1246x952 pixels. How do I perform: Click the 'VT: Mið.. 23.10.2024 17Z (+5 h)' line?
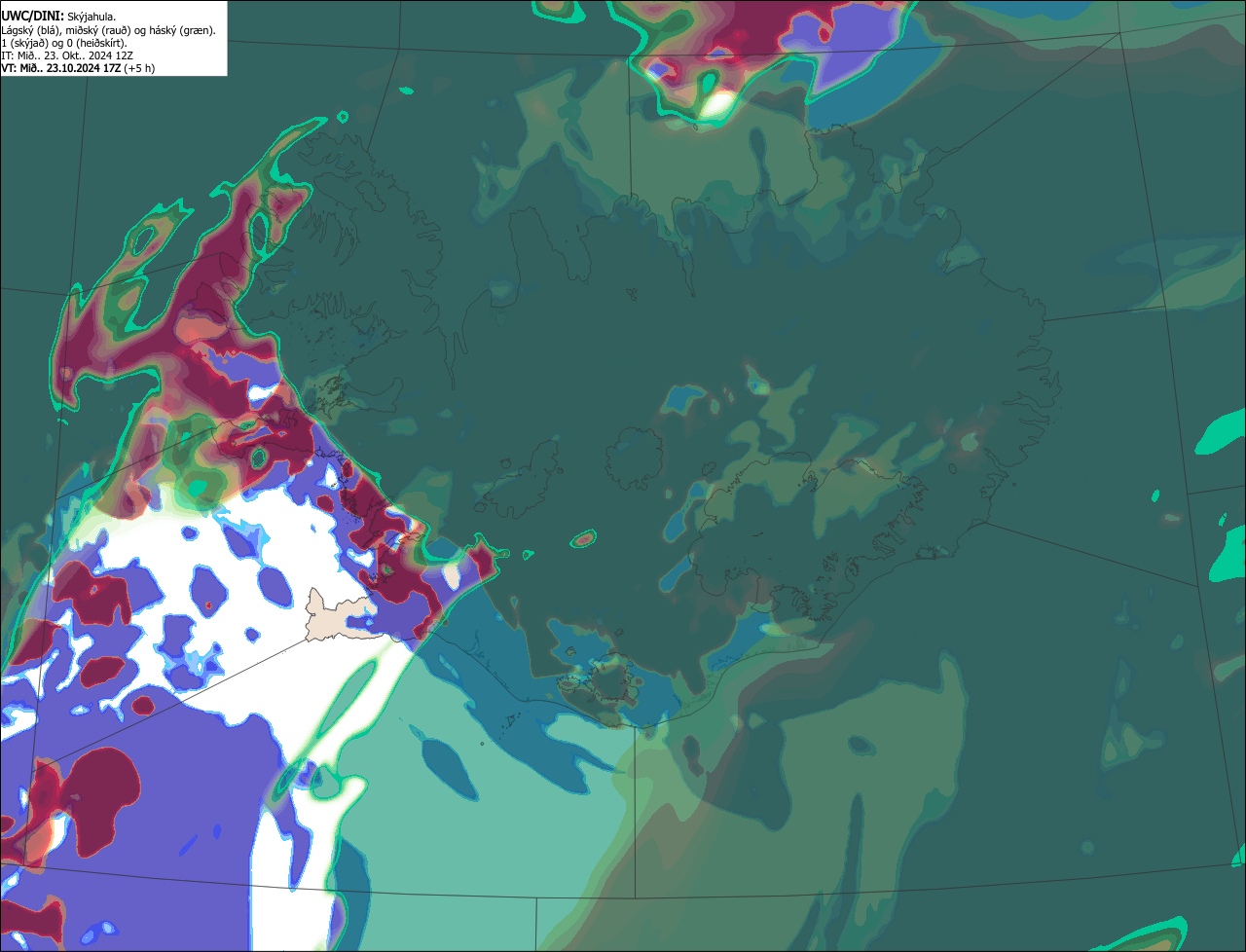[x=78, y=68]
